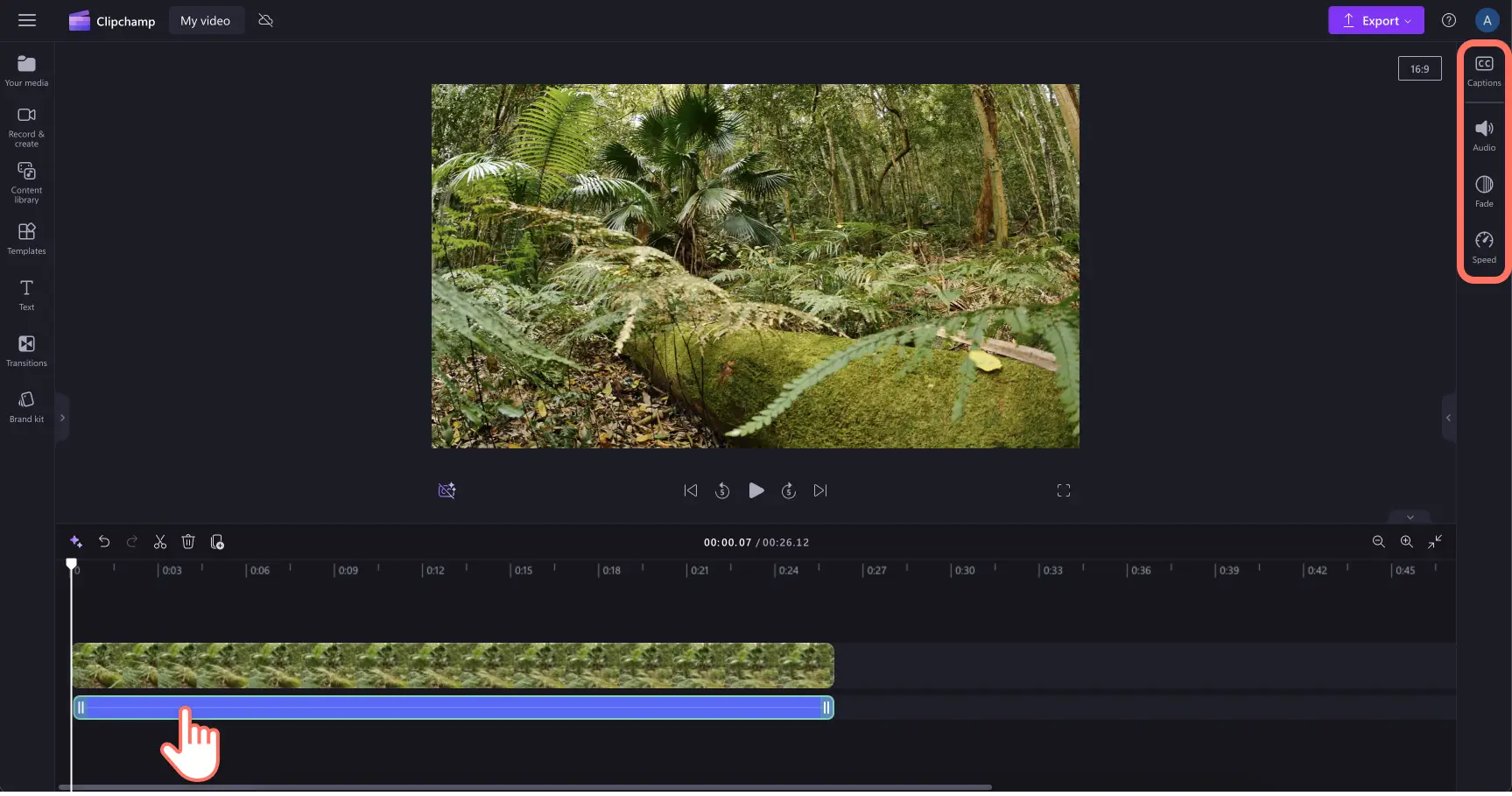Toggle the AI background removal icon
Screen dimensions: 1512x796
pos(447,490)
